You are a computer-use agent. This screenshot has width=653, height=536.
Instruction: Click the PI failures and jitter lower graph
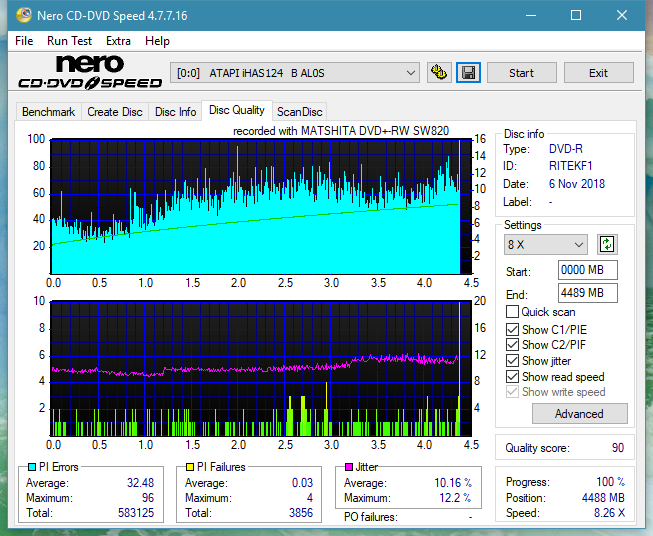pos(261,368)
